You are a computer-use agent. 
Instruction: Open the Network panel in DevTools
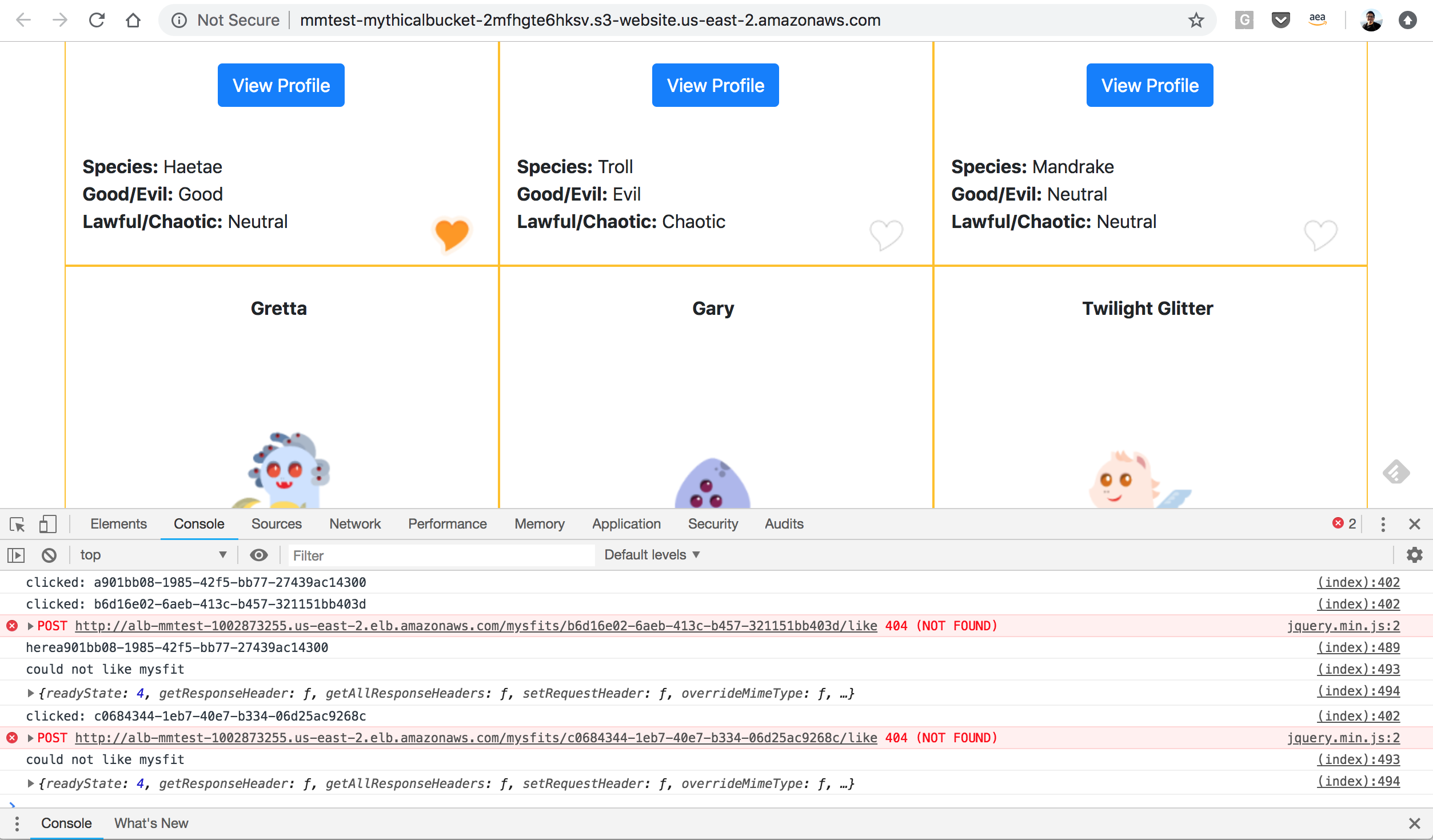tap(354, 524)
